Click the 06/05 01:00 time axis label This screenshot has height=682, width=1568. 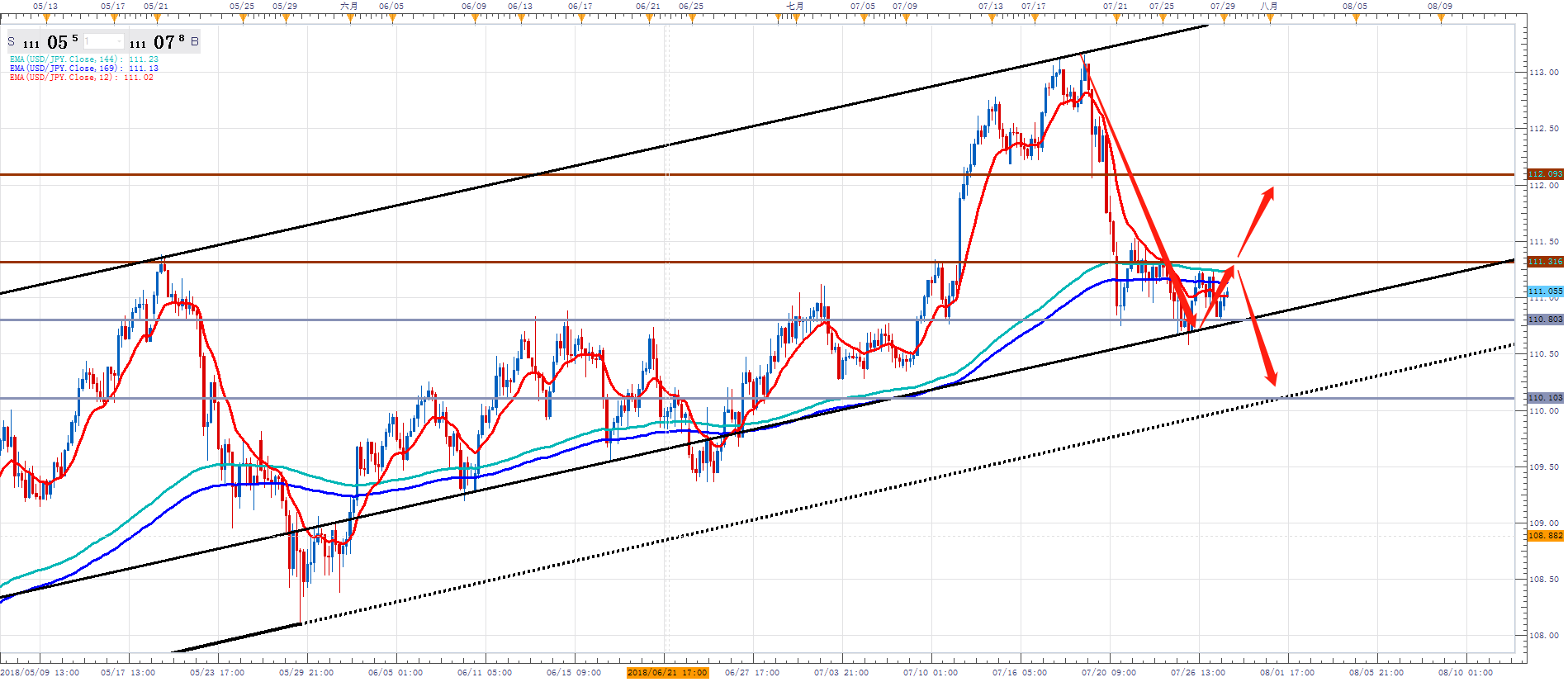[396, 673]
